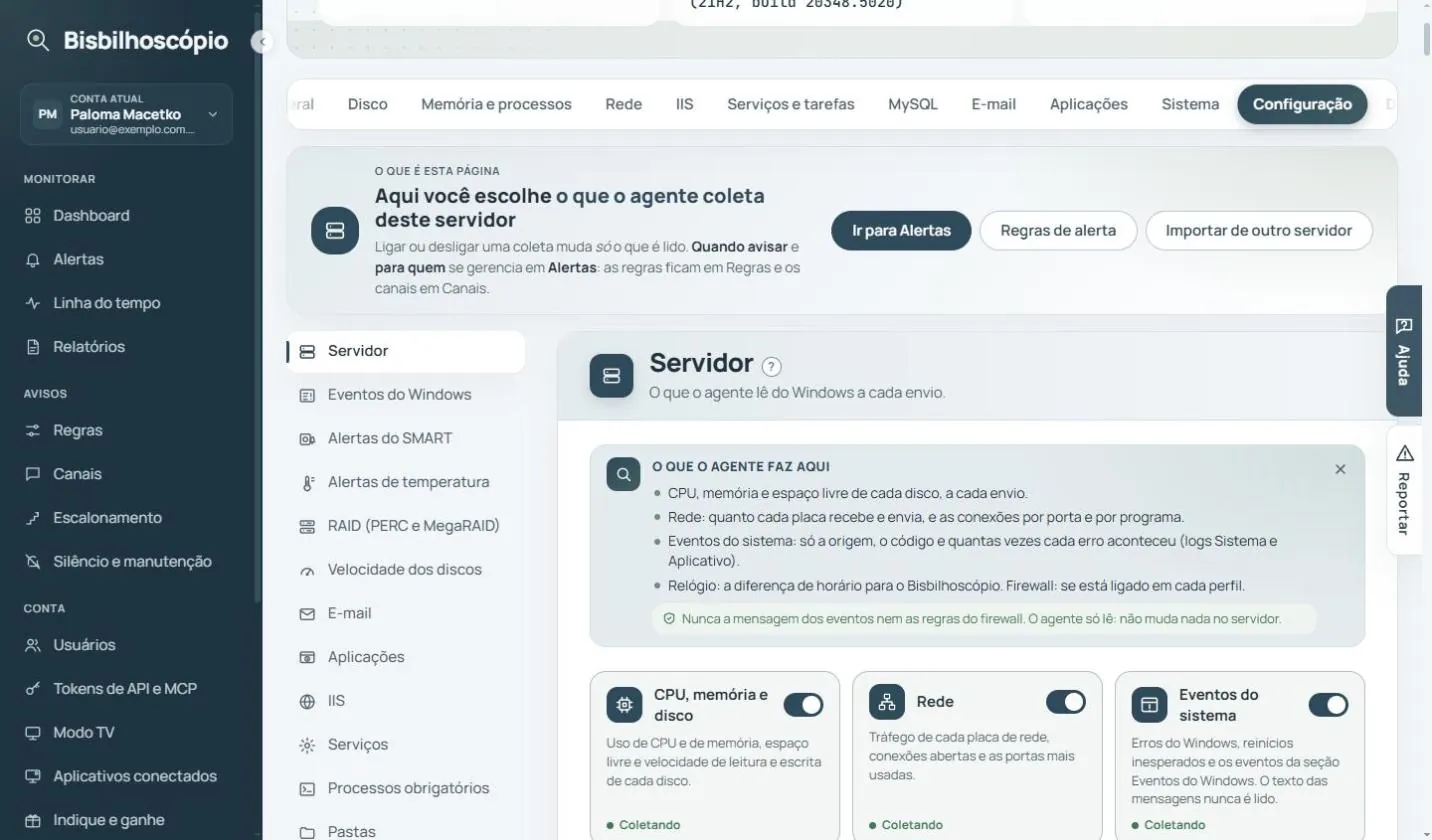
Task: Open the Ajuda side tab
Action: [1404, 351]
